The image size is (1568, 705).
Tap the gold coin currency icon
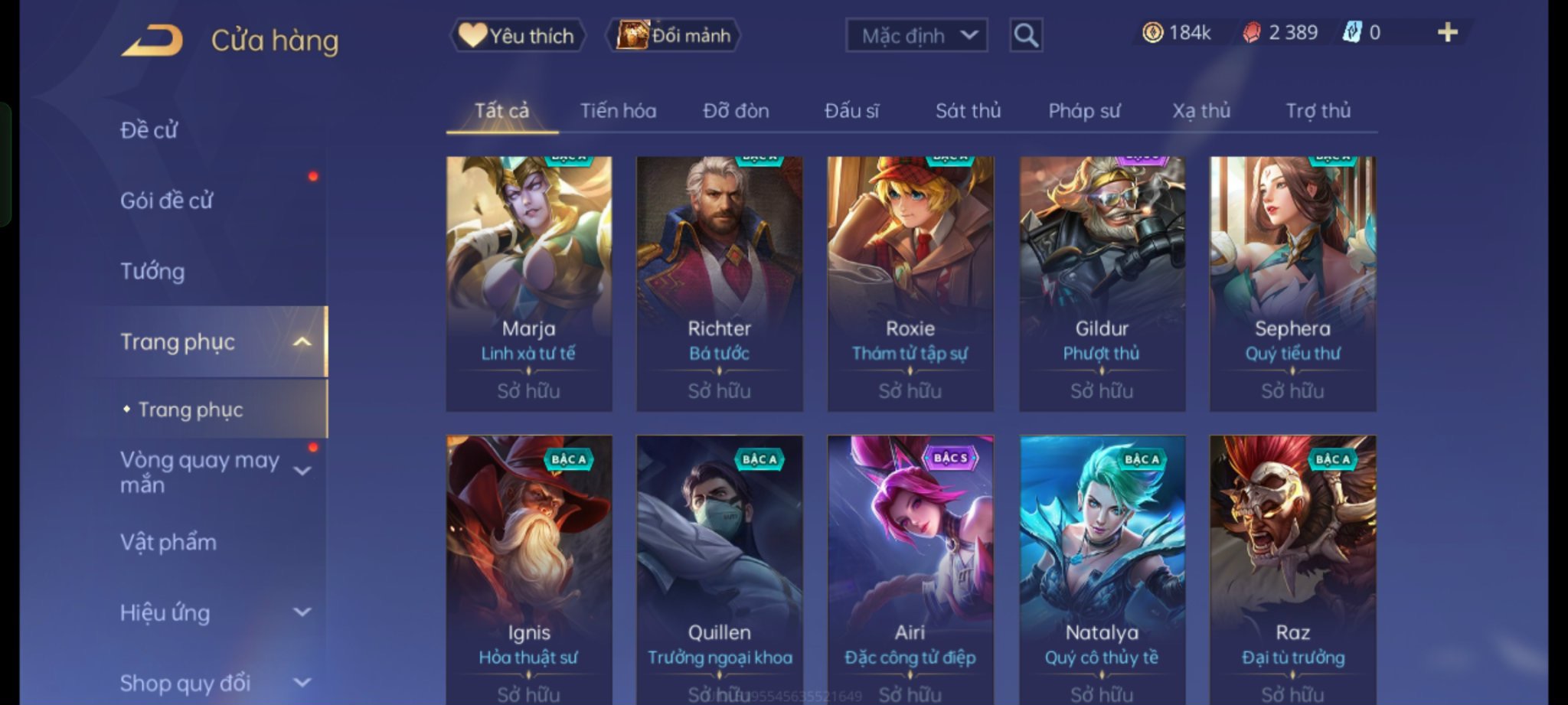coord(1152,32)
